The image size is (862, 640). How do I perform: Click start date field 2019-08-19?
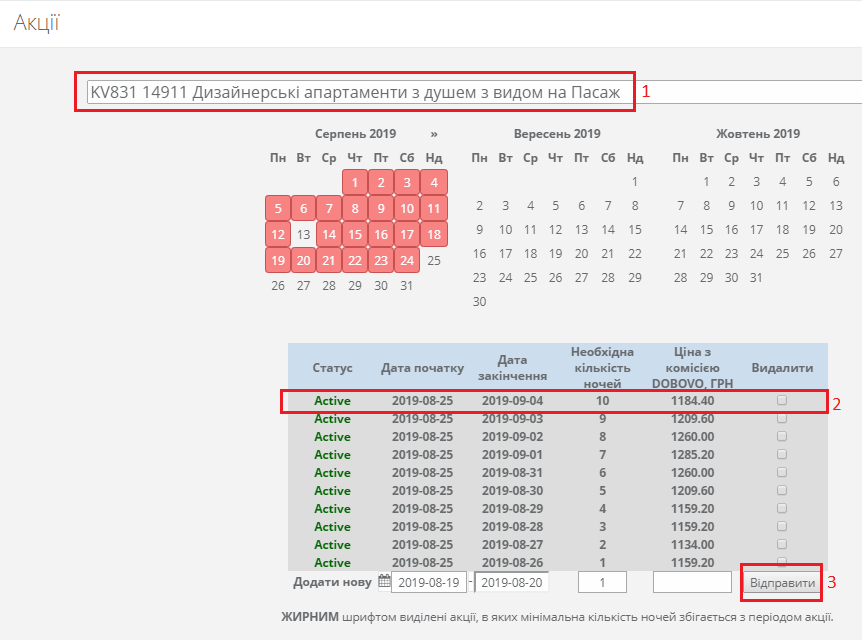[429, 582]
